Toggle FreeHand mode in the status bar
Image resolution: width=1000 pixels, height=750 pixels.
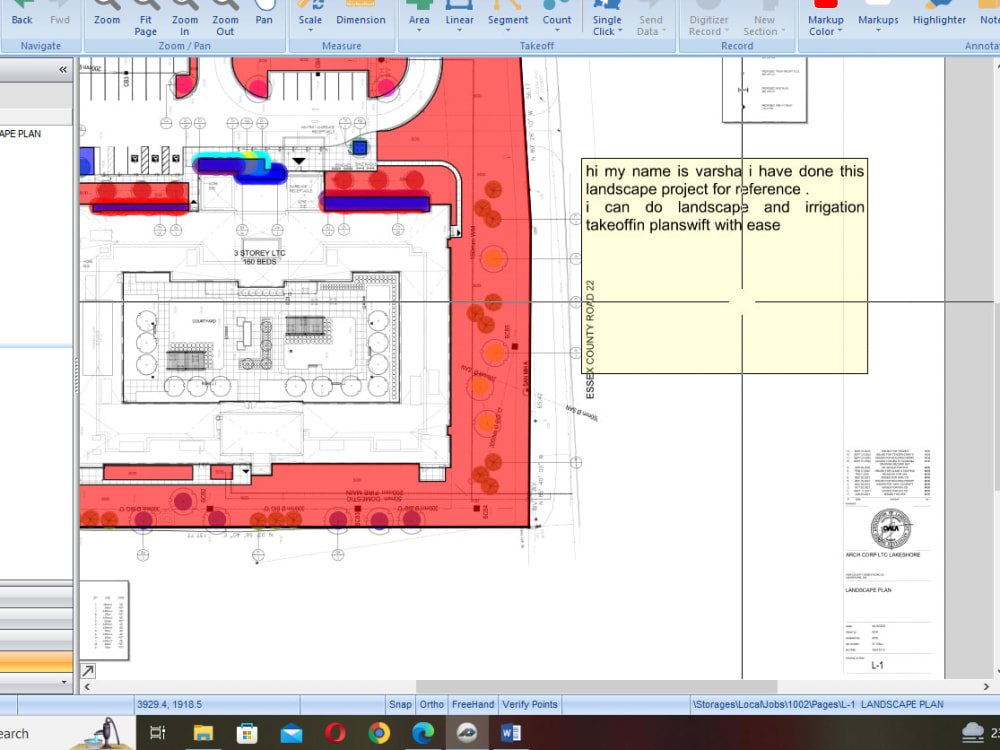click(473, 704)
